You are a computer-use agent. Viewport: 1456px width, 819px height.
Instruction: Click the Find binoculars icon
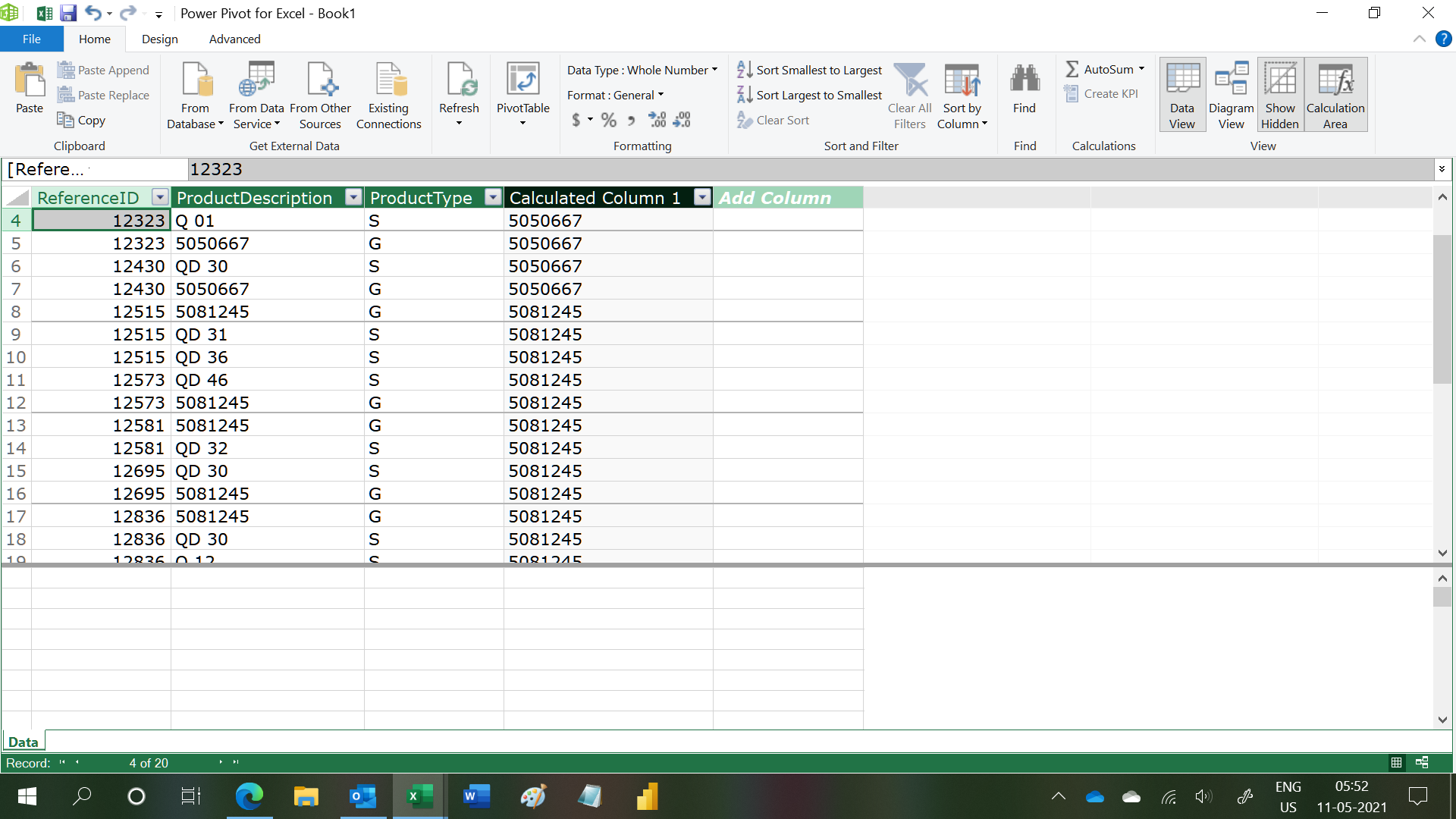(1025, 79)
